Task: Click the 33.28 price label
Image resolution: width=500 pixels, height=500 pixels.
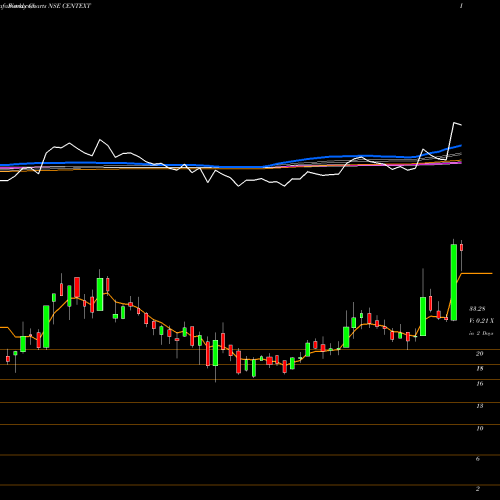Action: (x=478, y=309)
